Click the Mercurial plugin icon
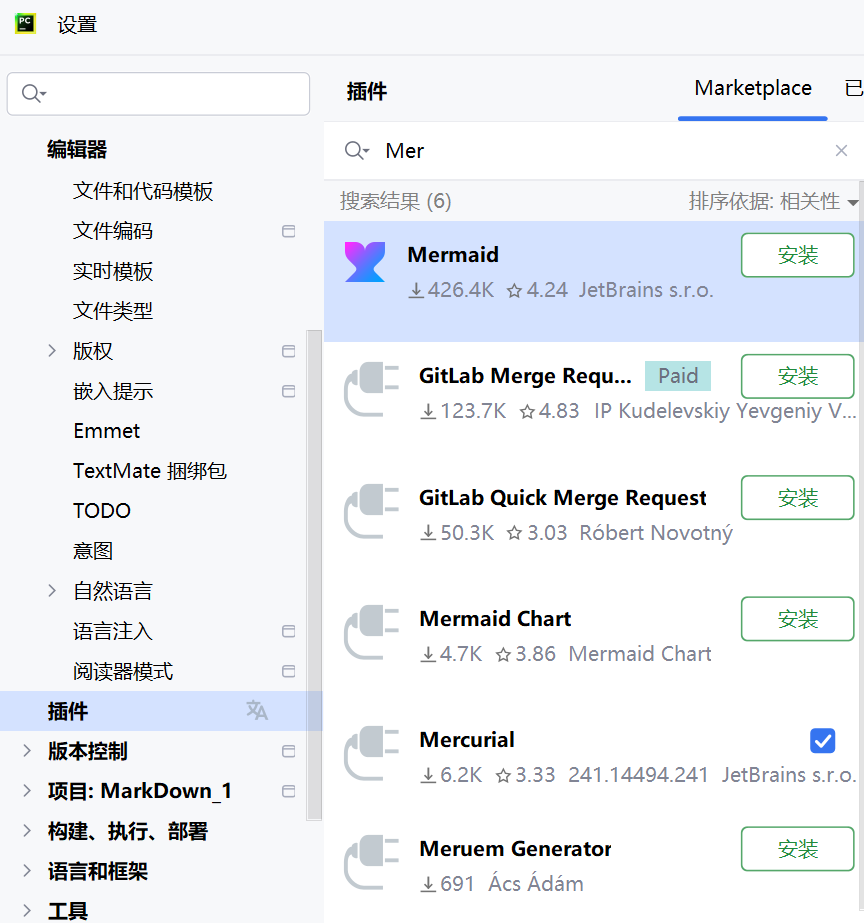The height and width of the screenshot is (923, 864). (x=371, y=753)
